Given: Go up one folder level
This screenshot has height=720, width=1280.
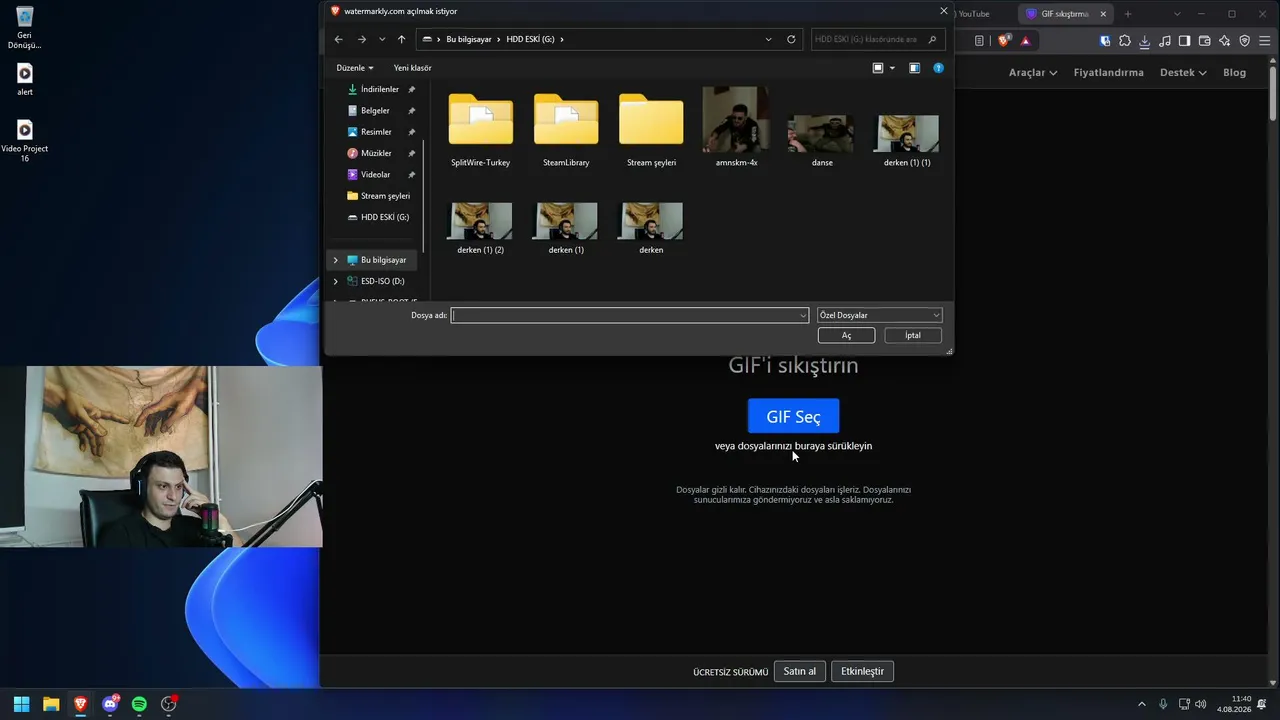Looking at the screenshot, I should [x=401, y=39].
